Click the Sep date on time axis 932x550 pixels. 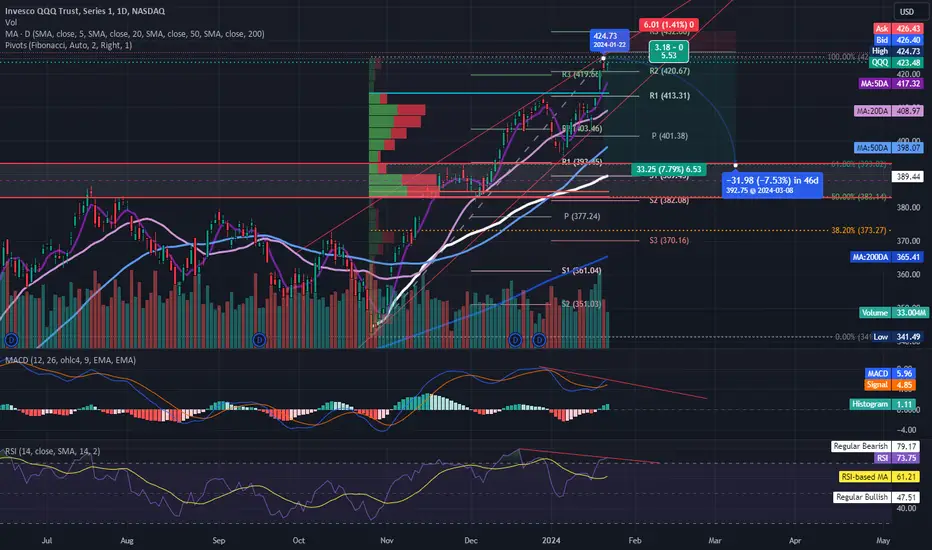point(219,540)
